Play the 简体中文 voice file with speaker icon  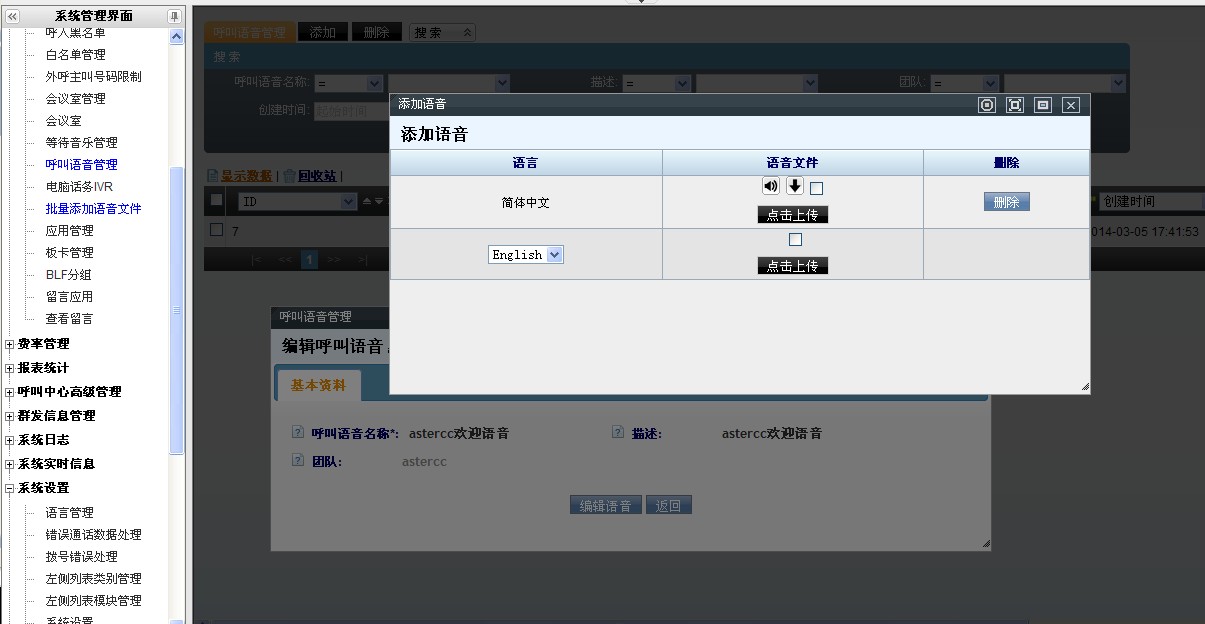pyautogui.click(x=770, y=186)
